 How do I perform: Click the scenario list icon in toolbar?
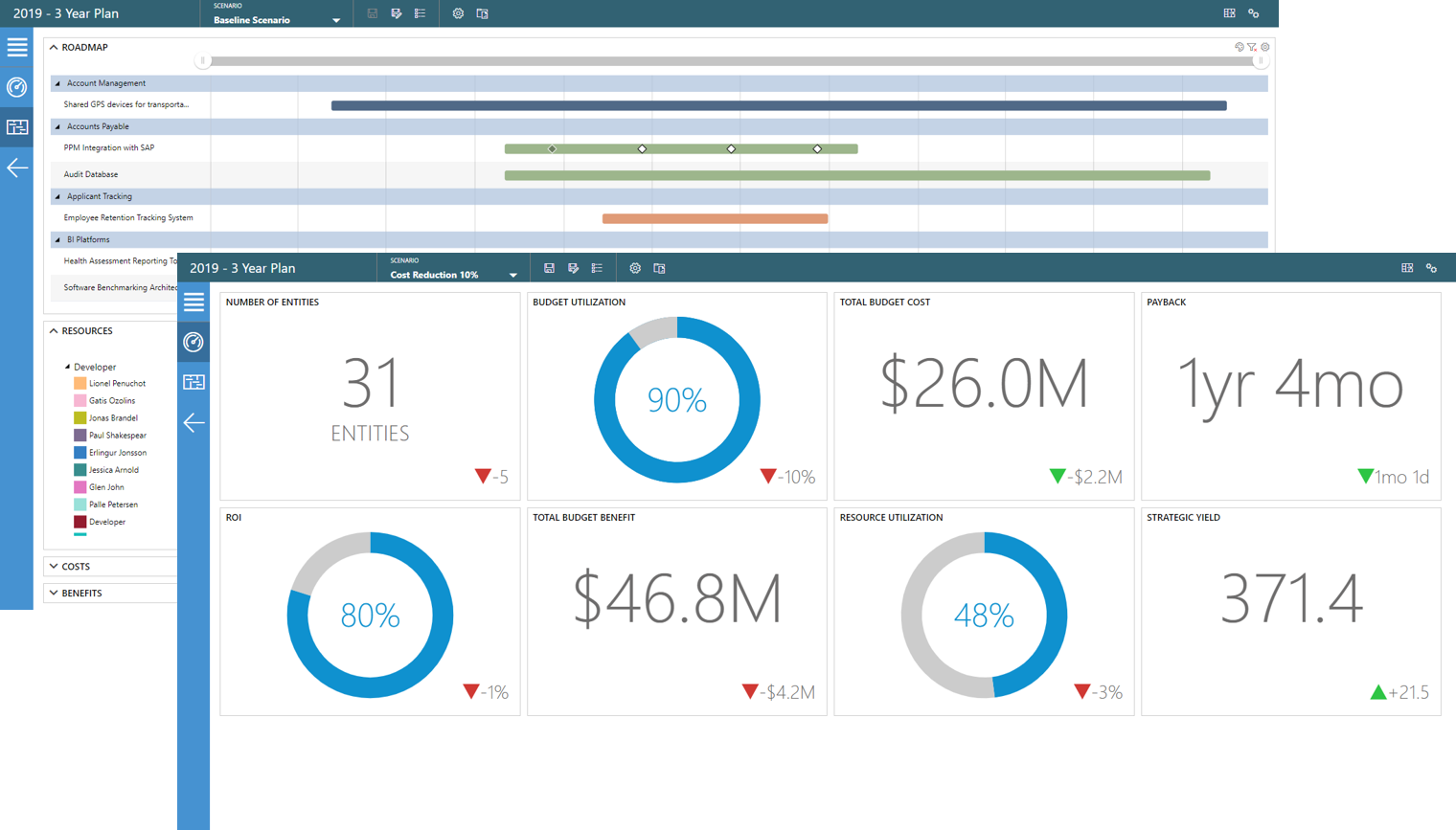pos(597,268)
